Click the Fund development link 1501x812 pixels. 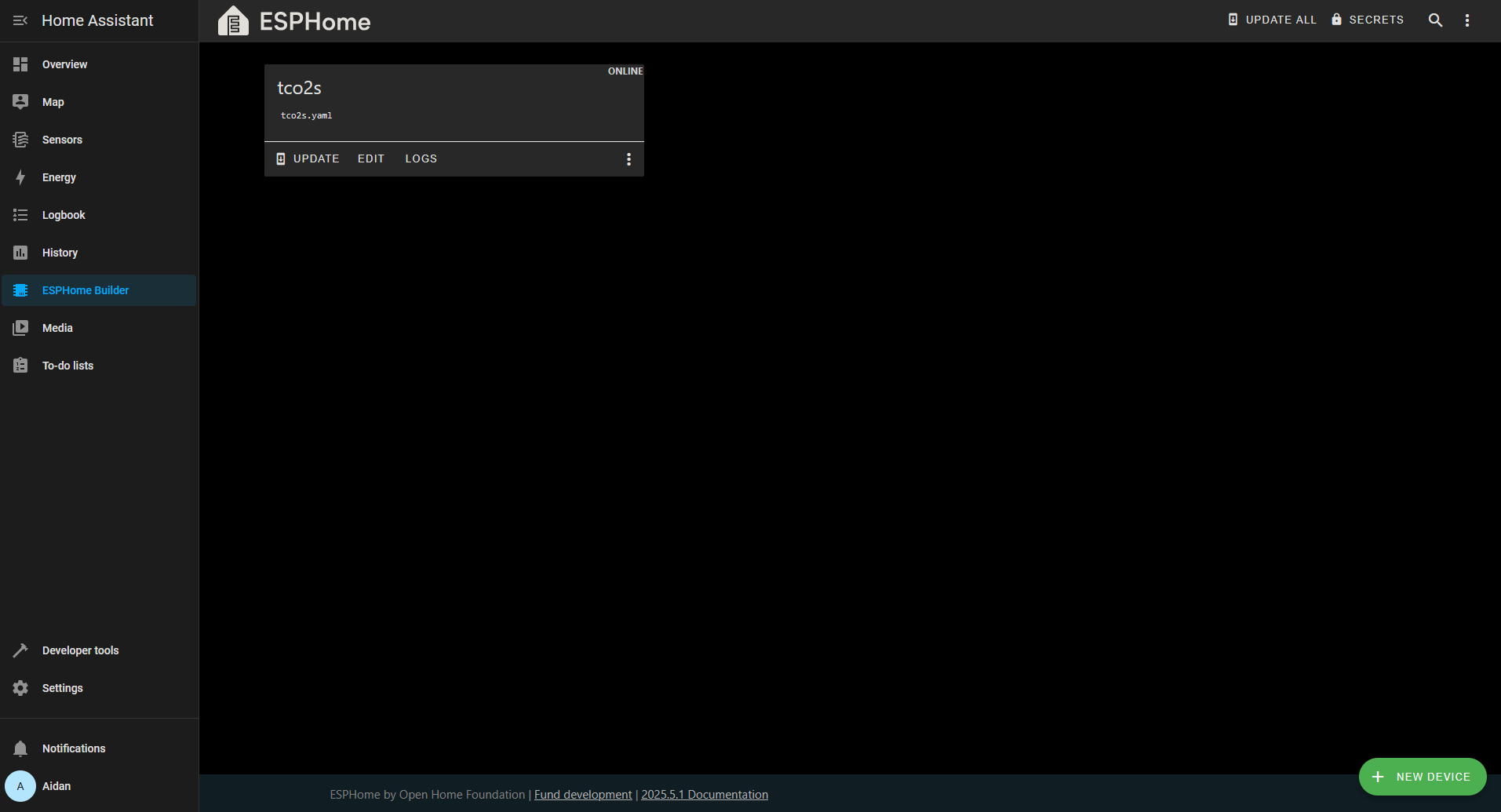pyautogui.click(x=583, y=795)
